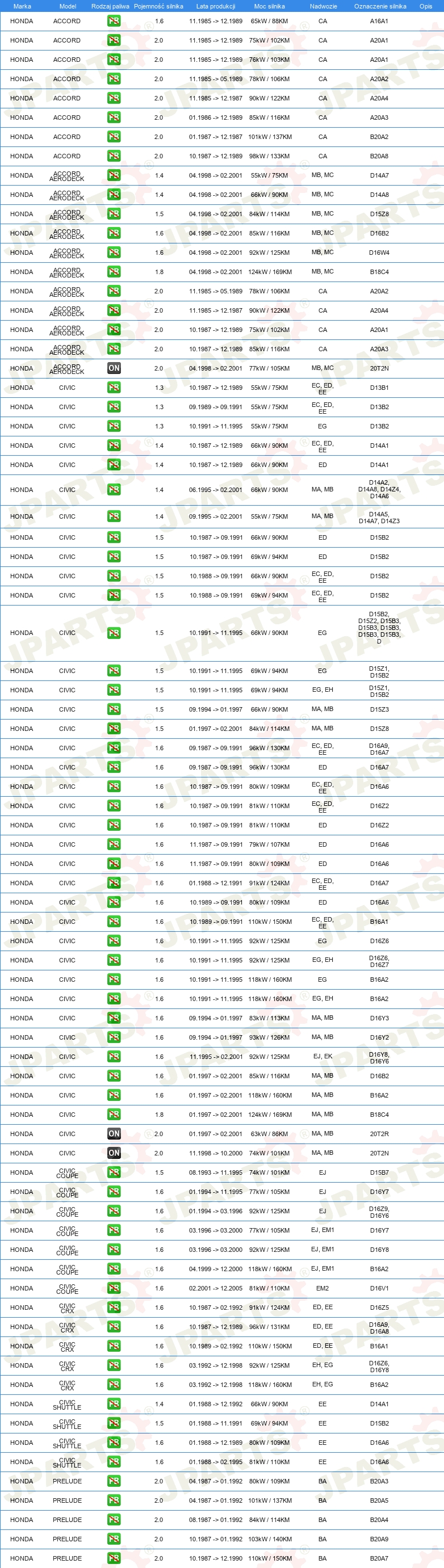The height and width of the screenshot is (1568, 444).
Task: Select the power cell 96kW / 131KM
Action: (269, 1326)
